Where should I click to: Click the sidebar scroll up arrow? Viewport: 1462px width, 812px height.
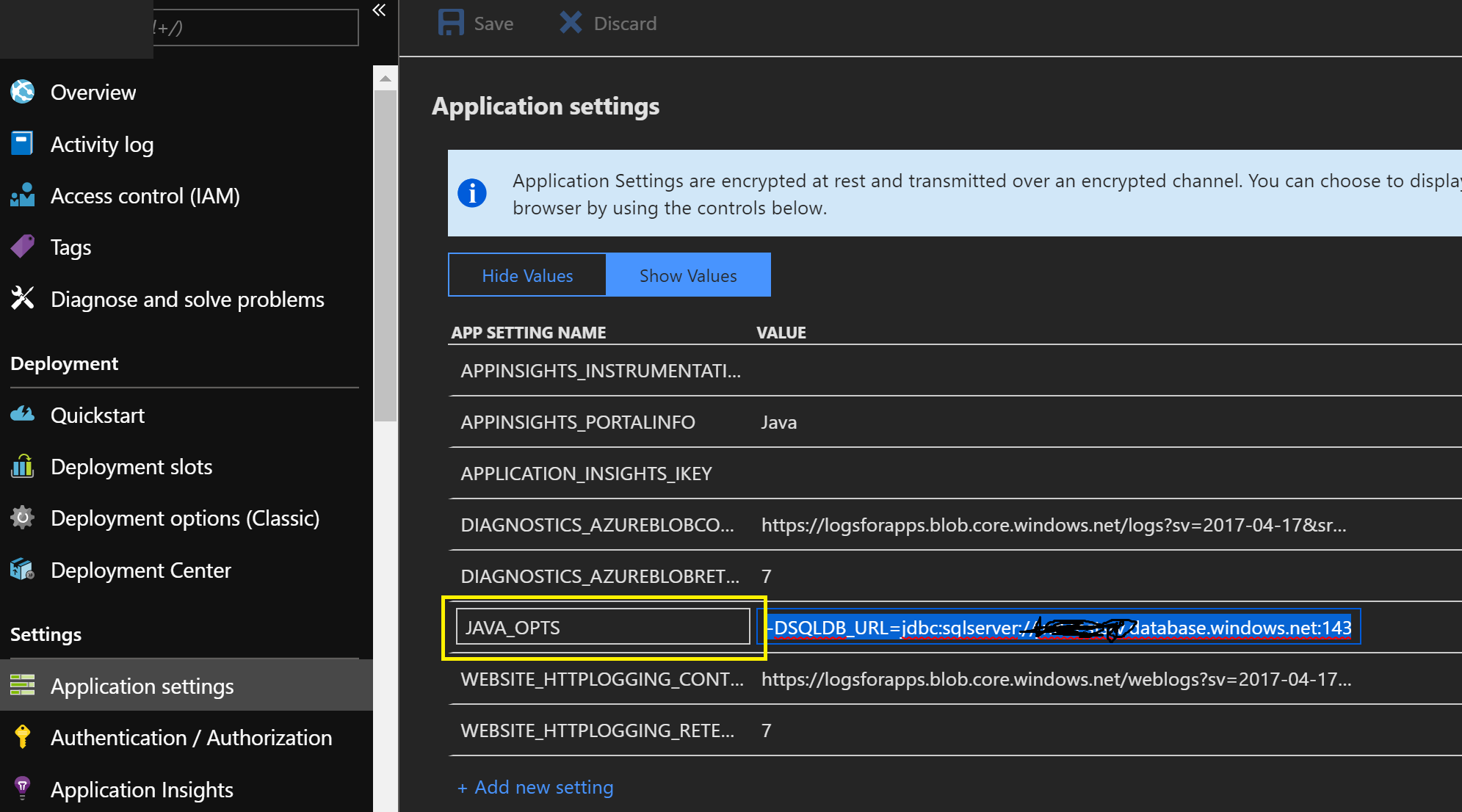[x=385, y=79]
